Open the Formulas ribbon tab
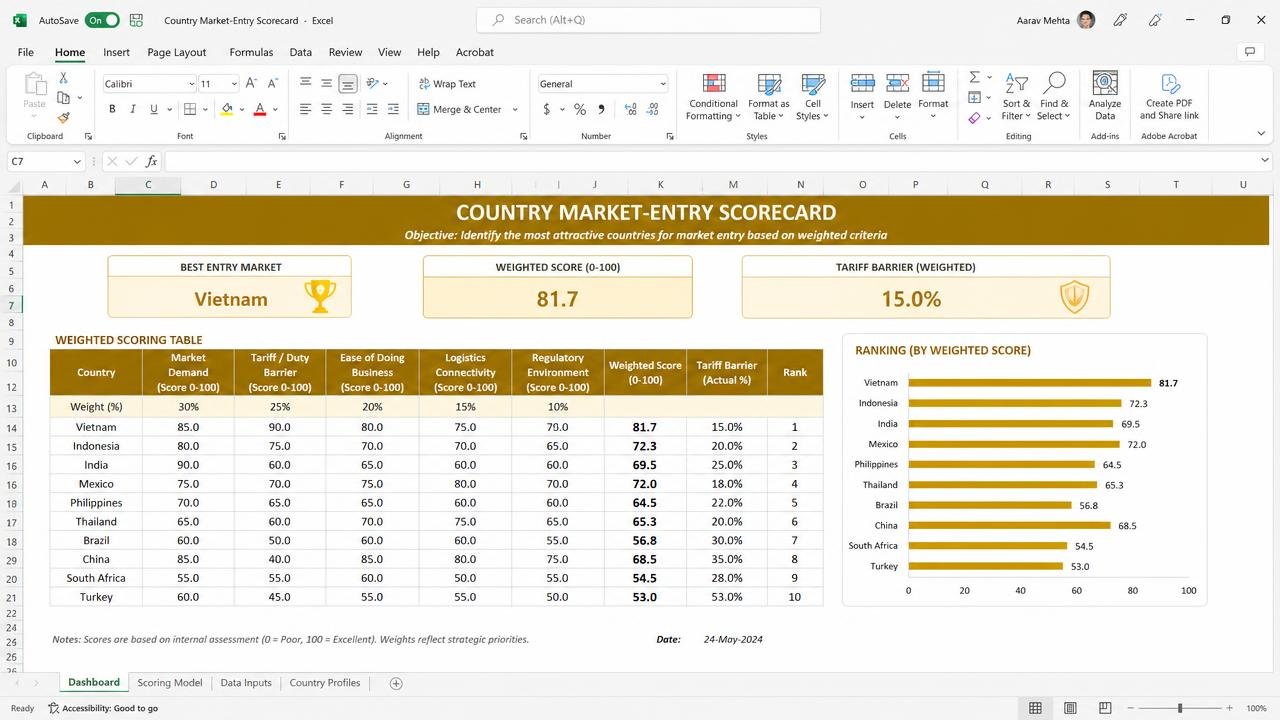Screen dimensions: 1280x720 [251, 52]
